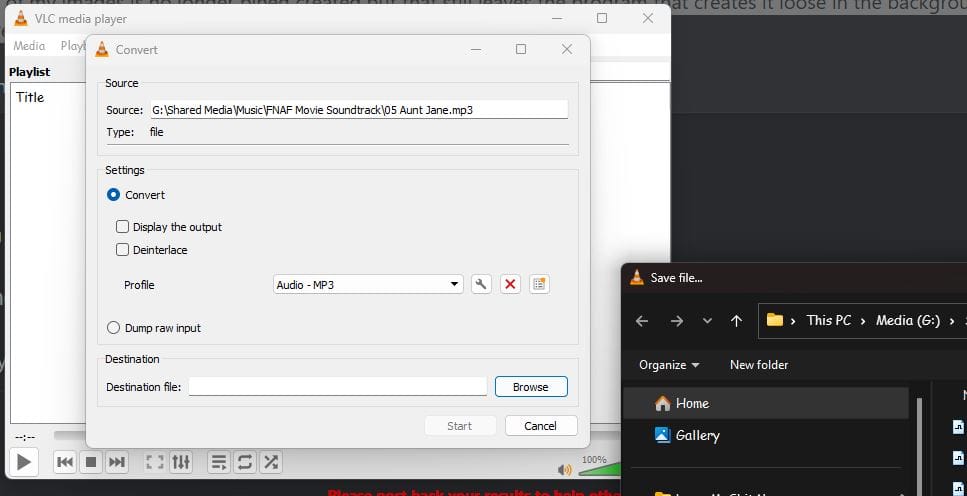Viewport: 967px width, 496px height.
Task: Open extended settings equalizer icon
Action: tap(181, 462)
